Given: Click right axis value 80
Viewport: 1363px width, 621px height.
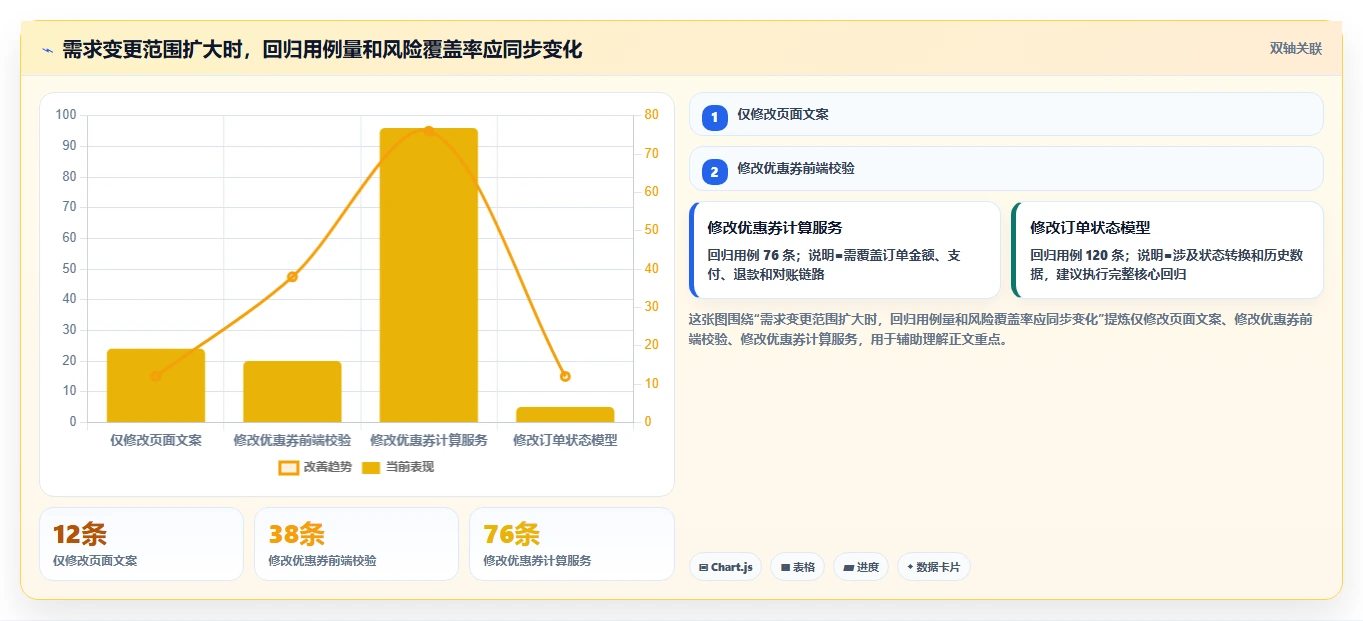Looking at the screenshot, I should point(651,115).
